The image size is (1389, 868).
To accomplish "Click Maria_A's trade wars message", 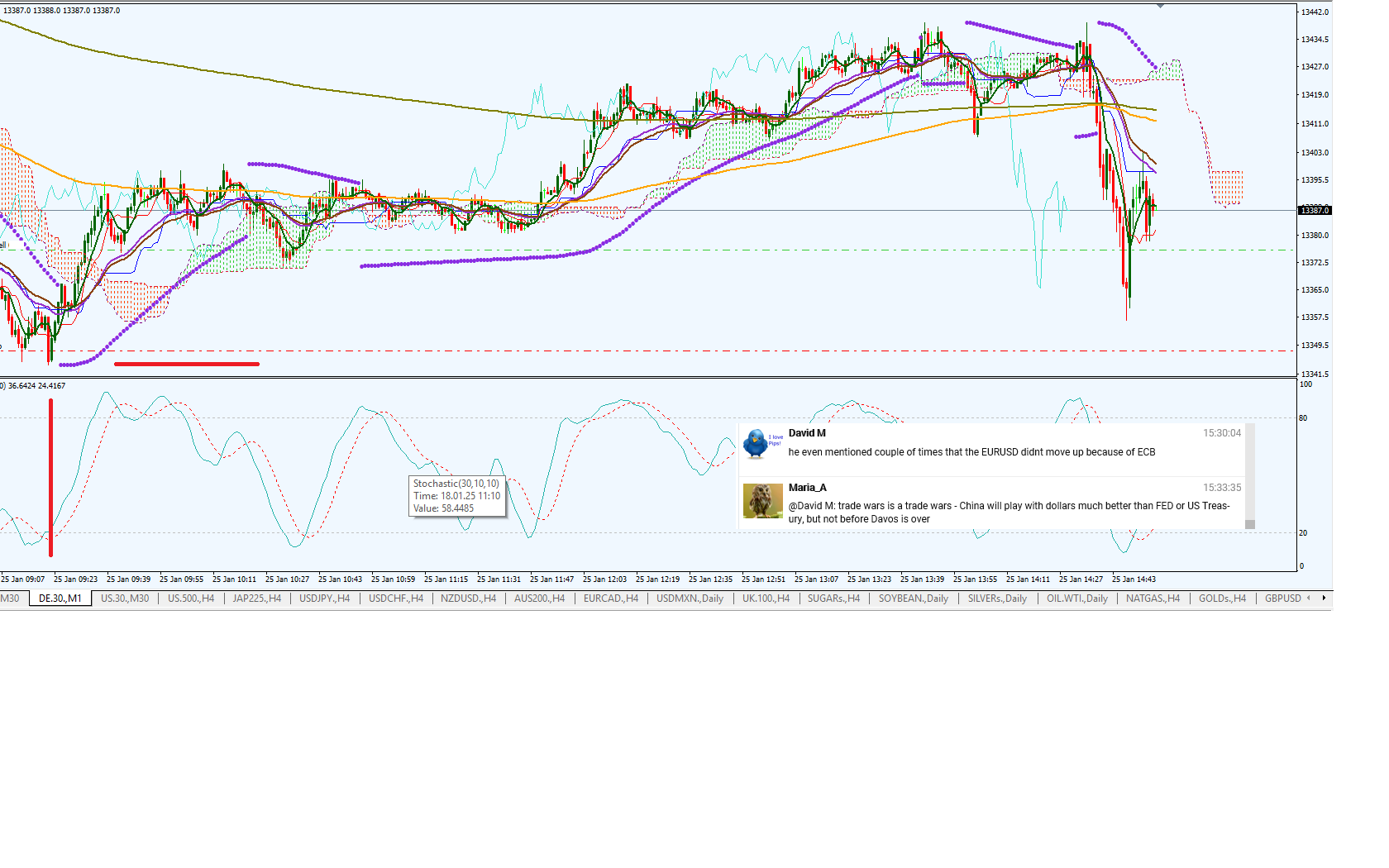I will pyautogui.click(x=1009, y=513).
